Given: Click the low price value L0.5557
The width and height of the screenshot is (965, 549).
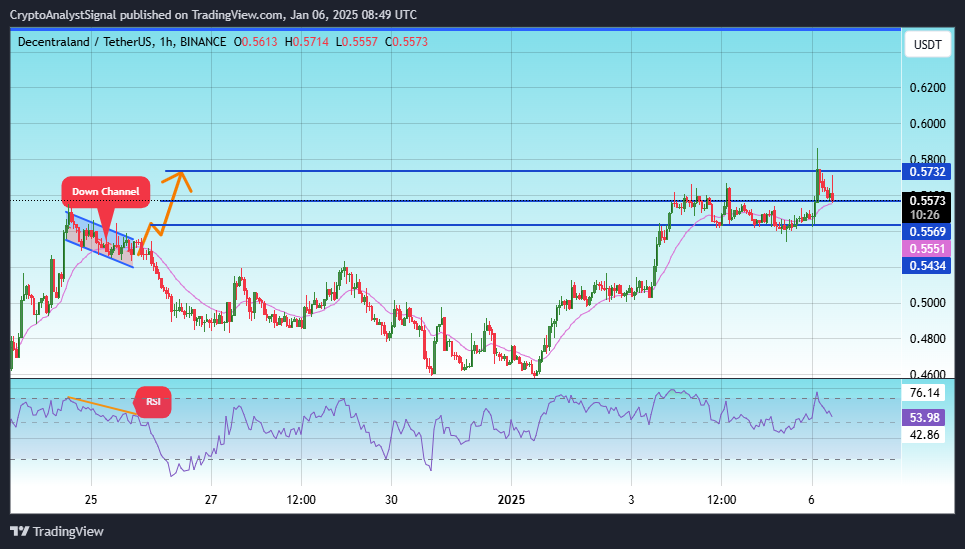Looking at the screenshot, I should 356,42.
